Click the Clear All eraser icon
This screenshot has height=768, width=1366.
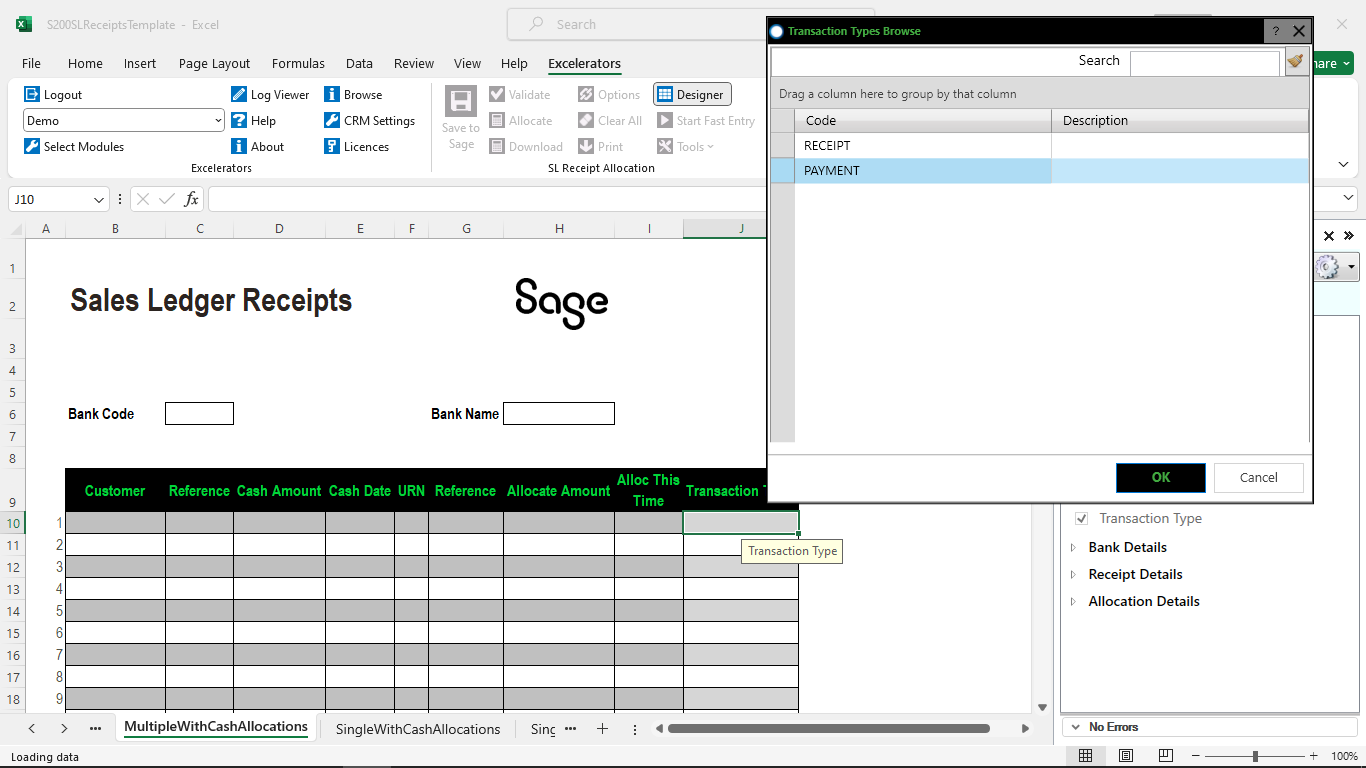click(586, 120)
